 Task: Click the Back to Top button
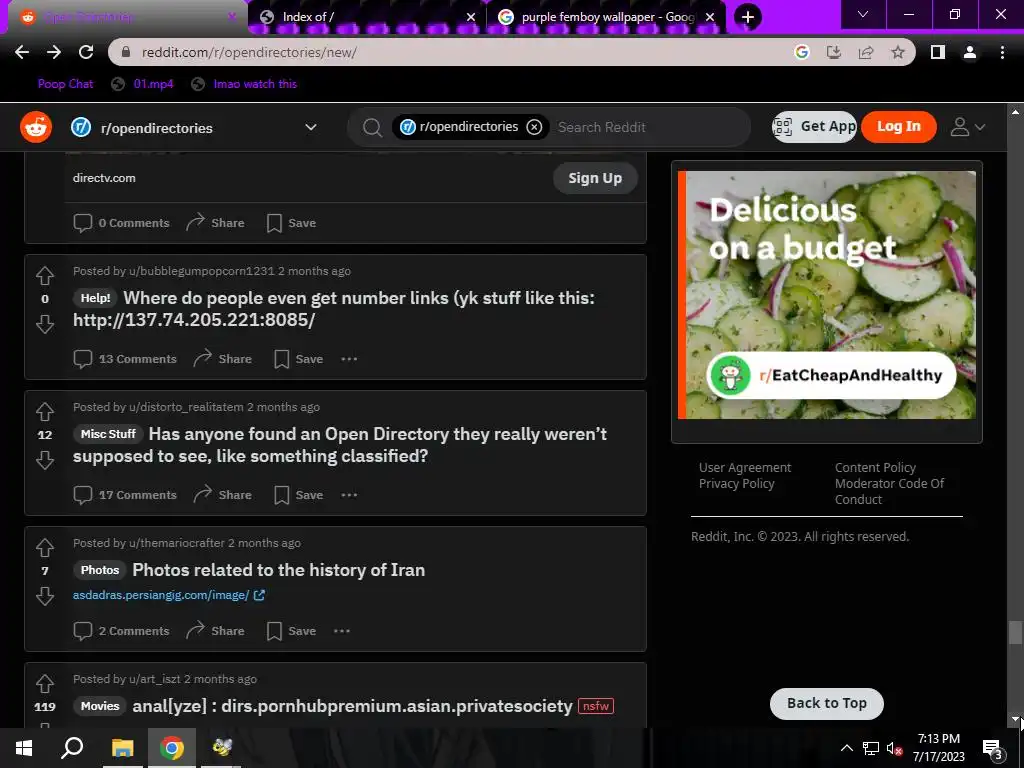[827, 703]
